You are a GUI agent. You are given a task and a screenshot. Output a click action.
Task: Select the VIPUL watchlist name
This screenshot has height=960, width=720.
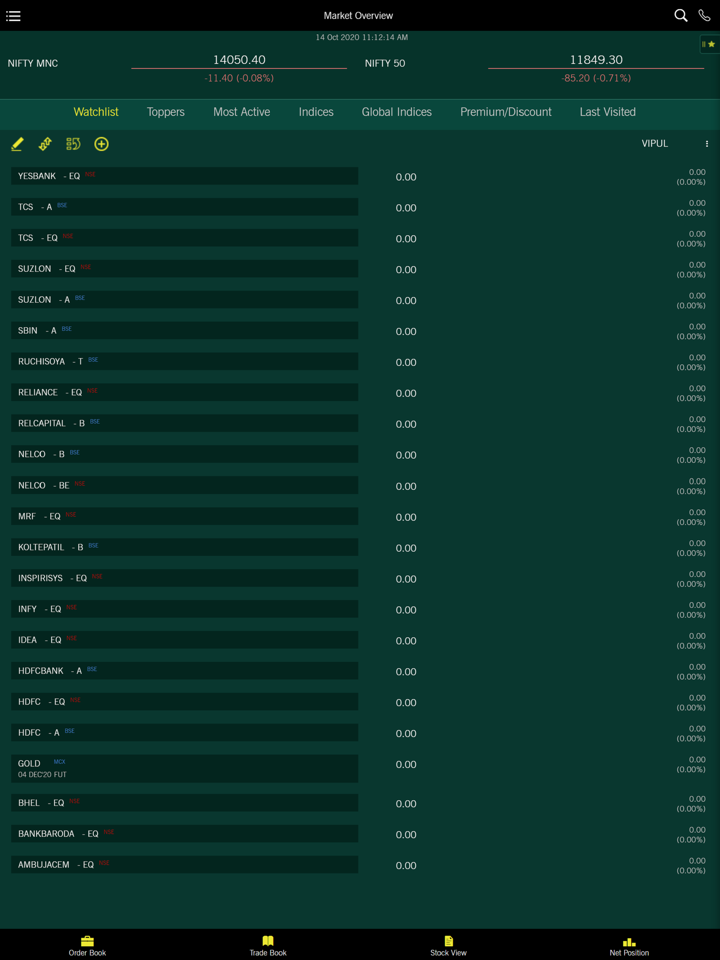[654, 144]
